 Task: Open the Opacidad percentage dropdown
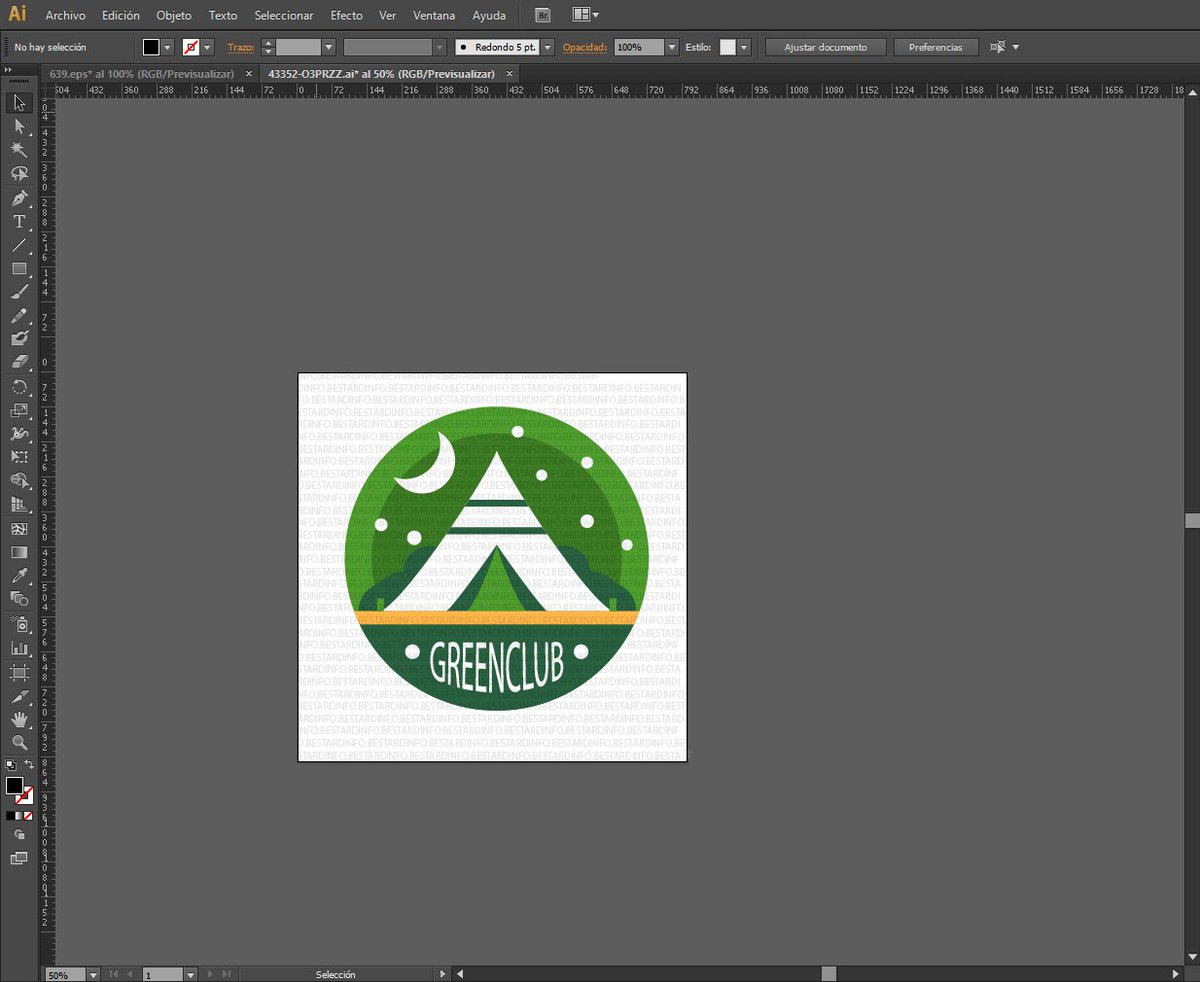(672, 47)
